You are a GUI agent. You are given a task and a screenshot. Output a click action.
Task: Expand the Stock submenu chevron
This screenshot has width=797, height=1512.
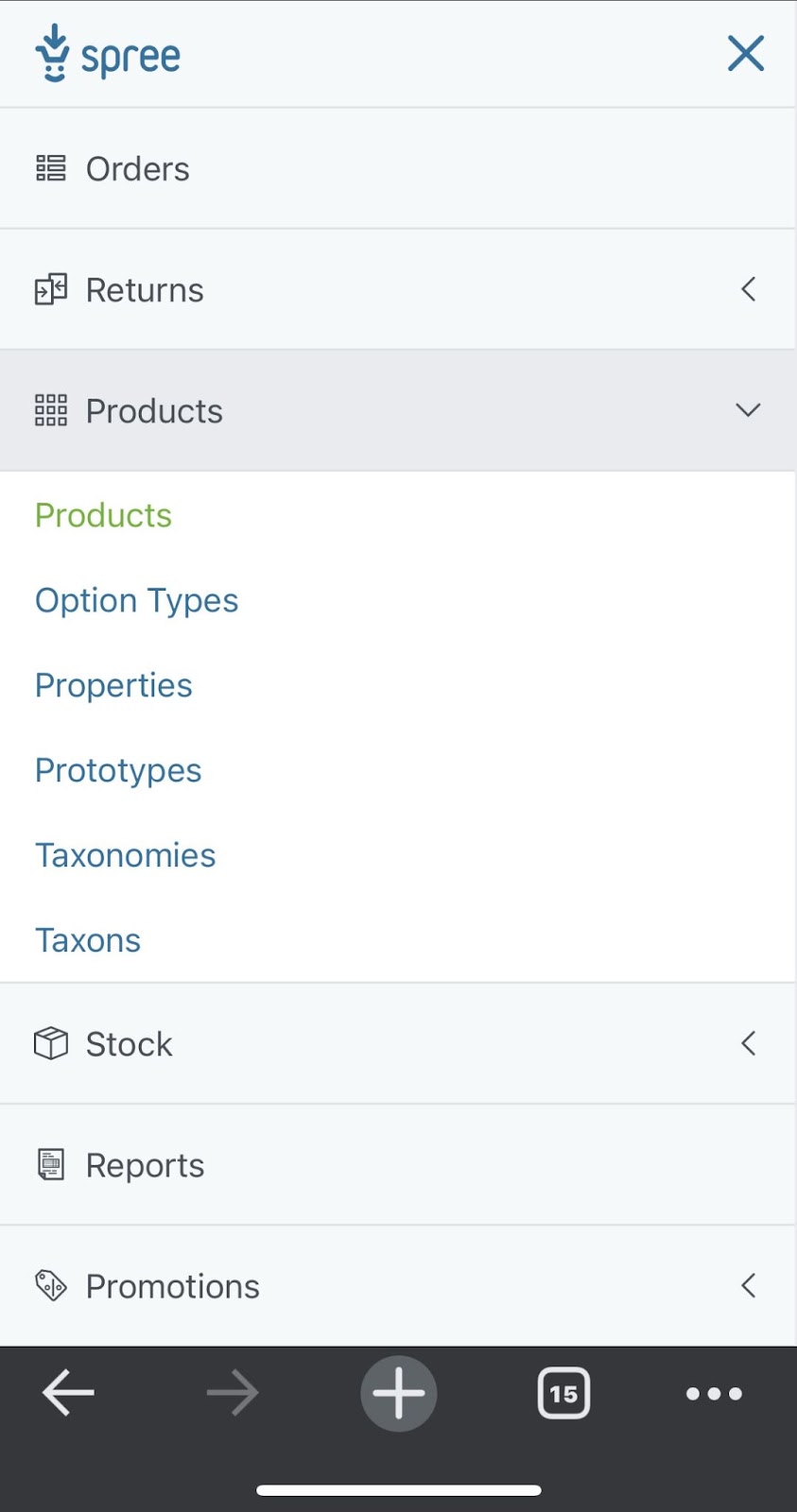[748, 1043]
